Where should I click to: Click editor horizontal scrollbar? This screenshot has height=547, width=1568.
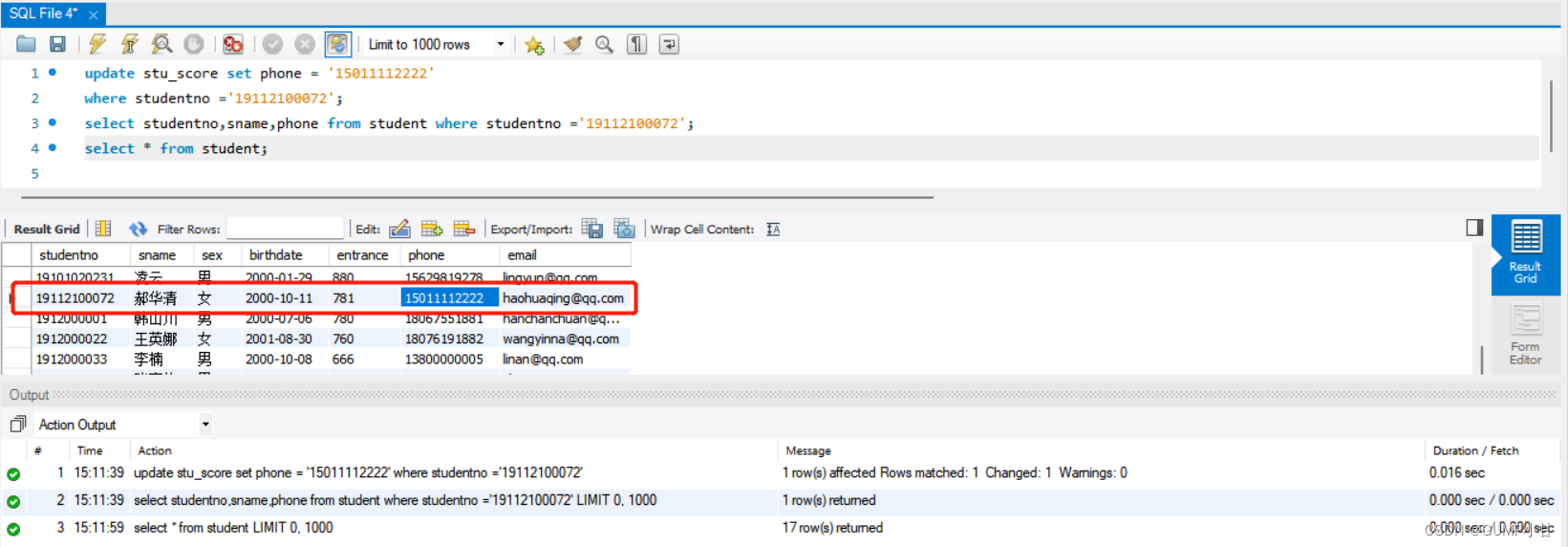click(476, 197)
